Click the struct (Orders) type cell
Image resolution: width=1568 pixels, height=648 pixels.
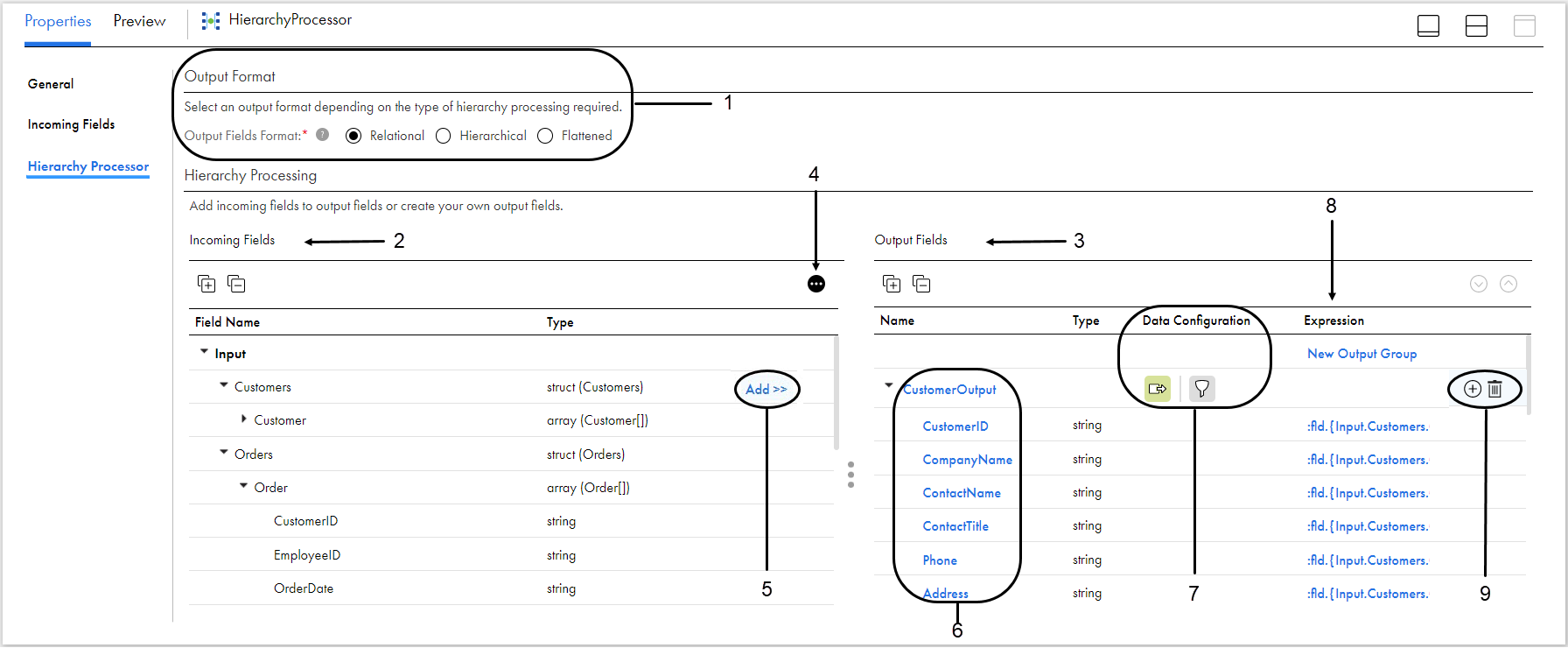585,454
